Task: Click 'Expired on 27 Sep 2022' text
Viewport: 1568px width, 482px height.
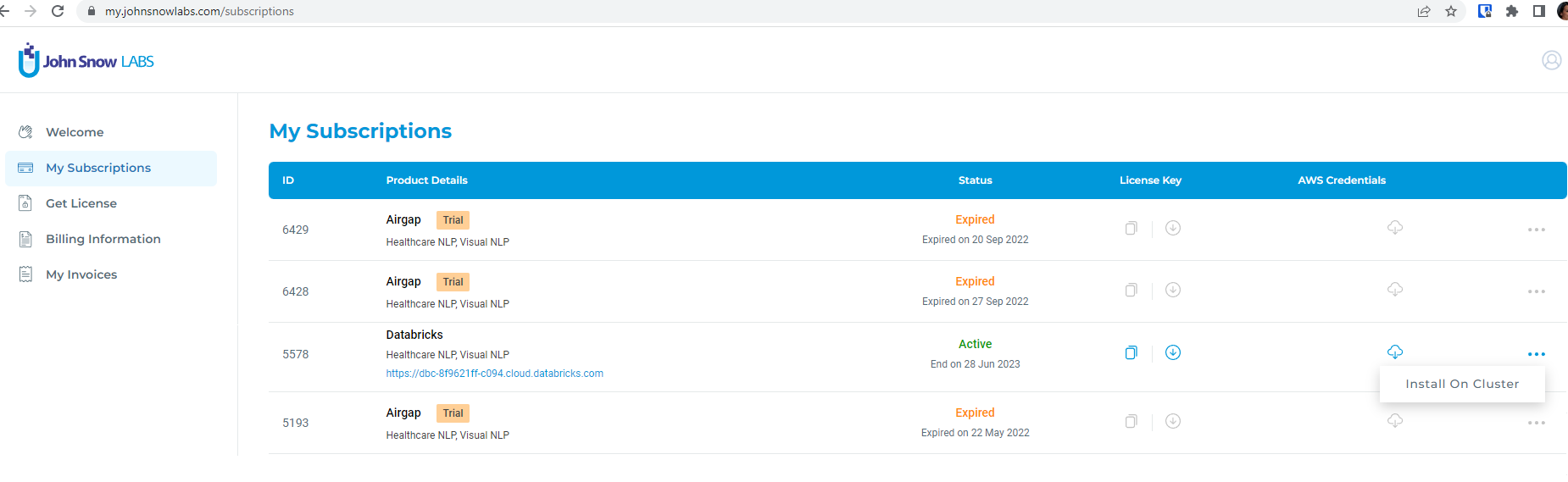Action: 976,302
